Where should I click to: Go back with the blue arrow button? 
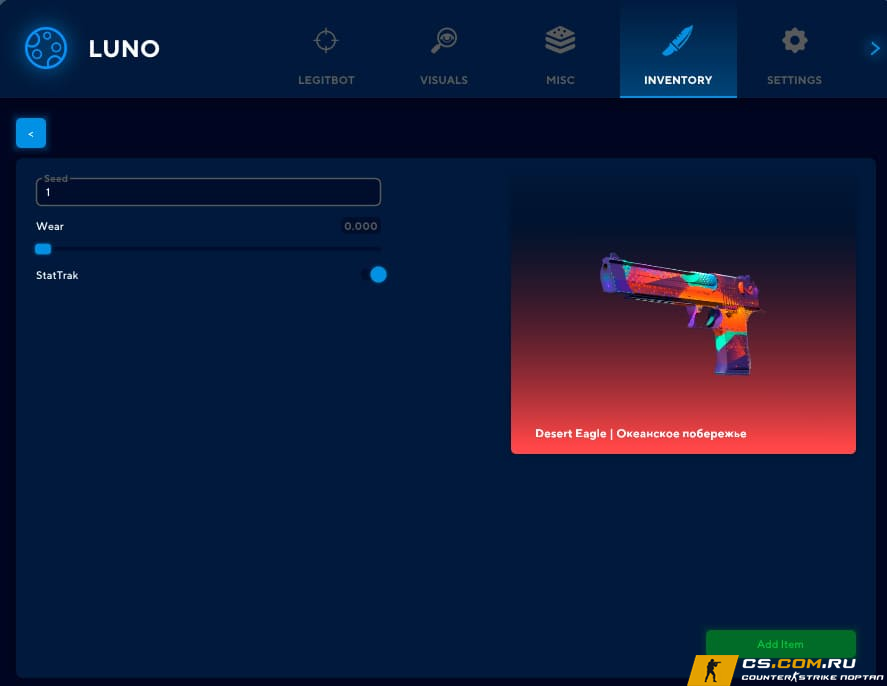[x=31, y=133]
